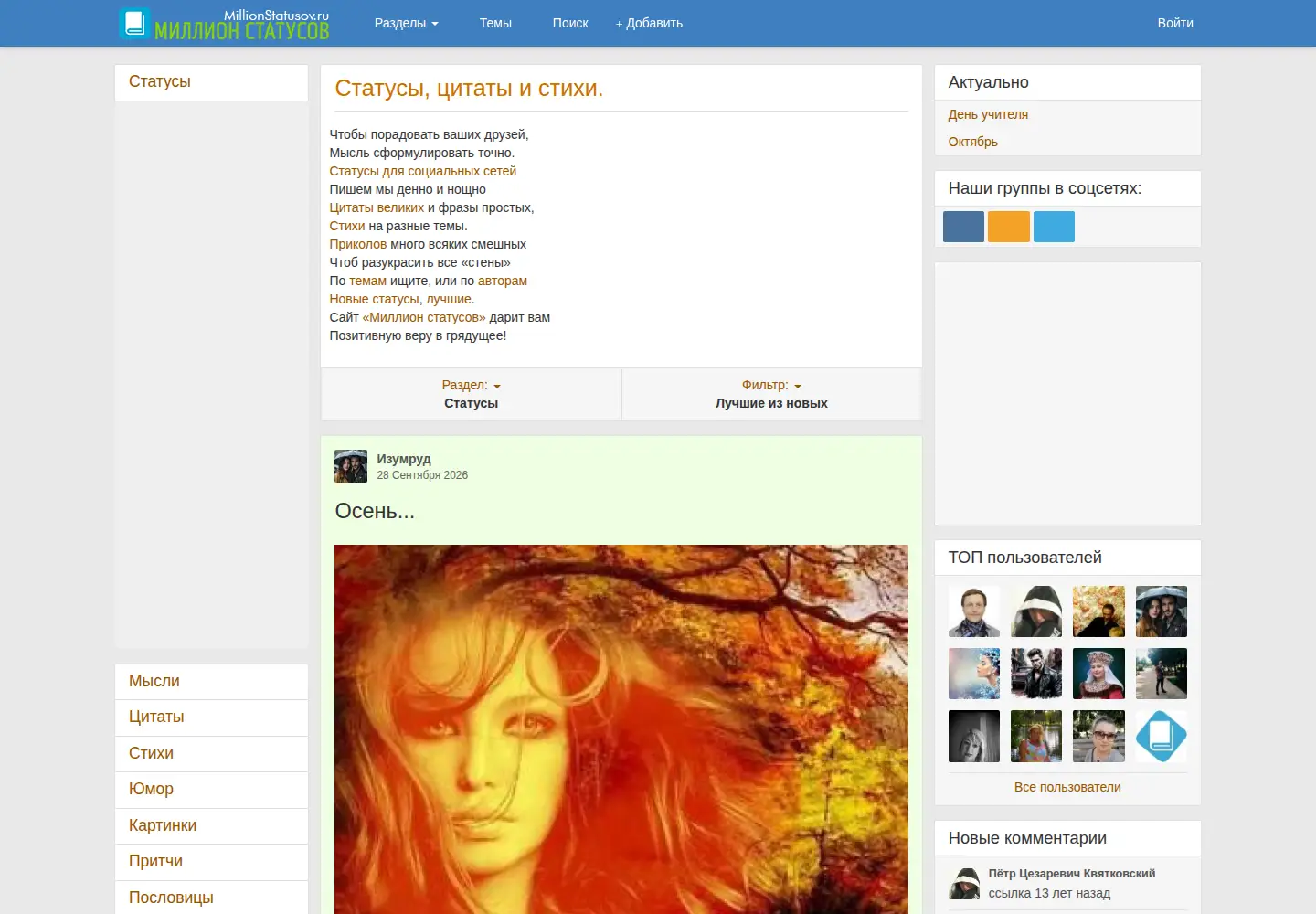Image resolution: width=1316 pixels, height=914 pixels.
Task: Click the orange social group button
Action: pyautogui.click(x=1009, y=227)
